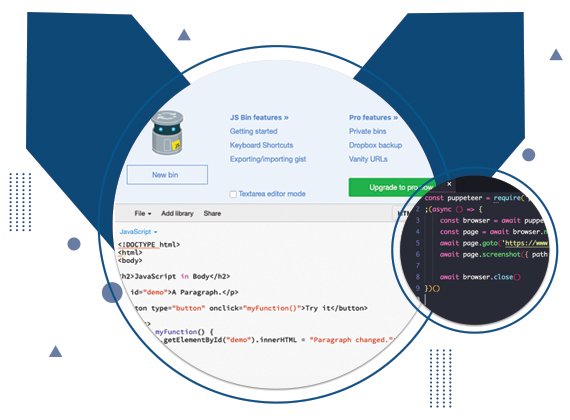Open the Private bins link

(x=368, y=131)
